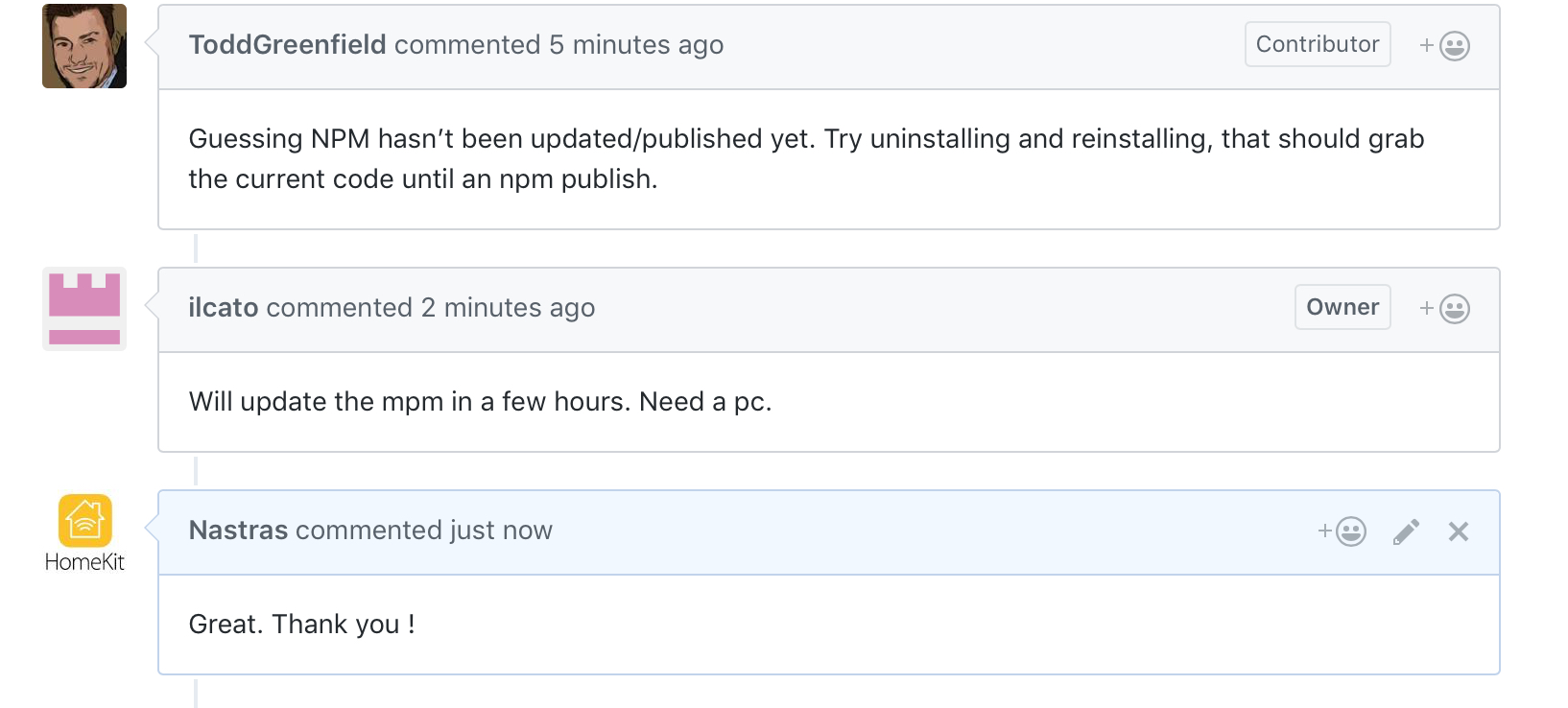The height and width of the screenshot is (708, 1568).
Task: Delete the Nastras comment with the X
Action: (x=1459, y=531)
